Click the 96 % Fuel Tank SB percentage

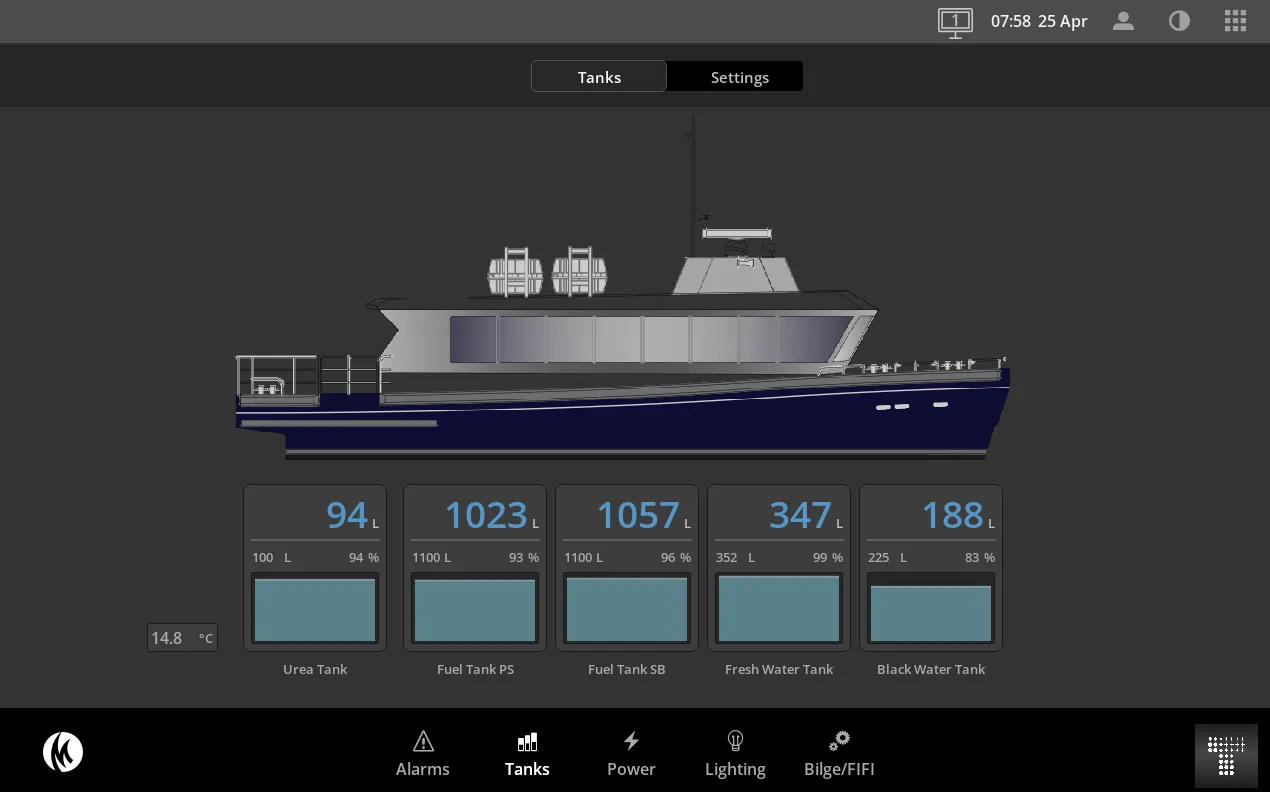(x=675, y=557)
